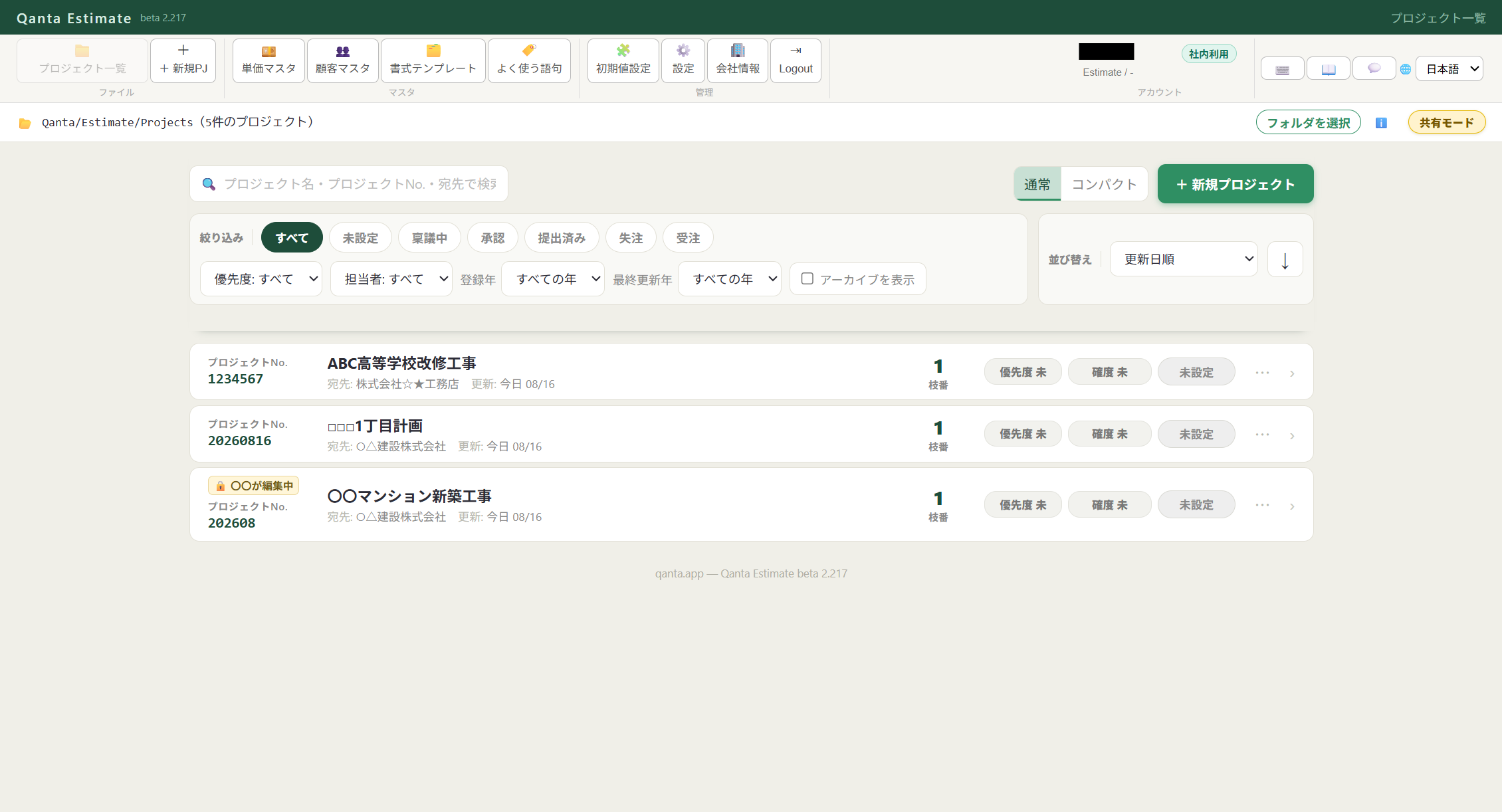Open more options for □□□1丁目計画
The height and width of the screenshot is (812, 1502).
(x=1262, y=434)
